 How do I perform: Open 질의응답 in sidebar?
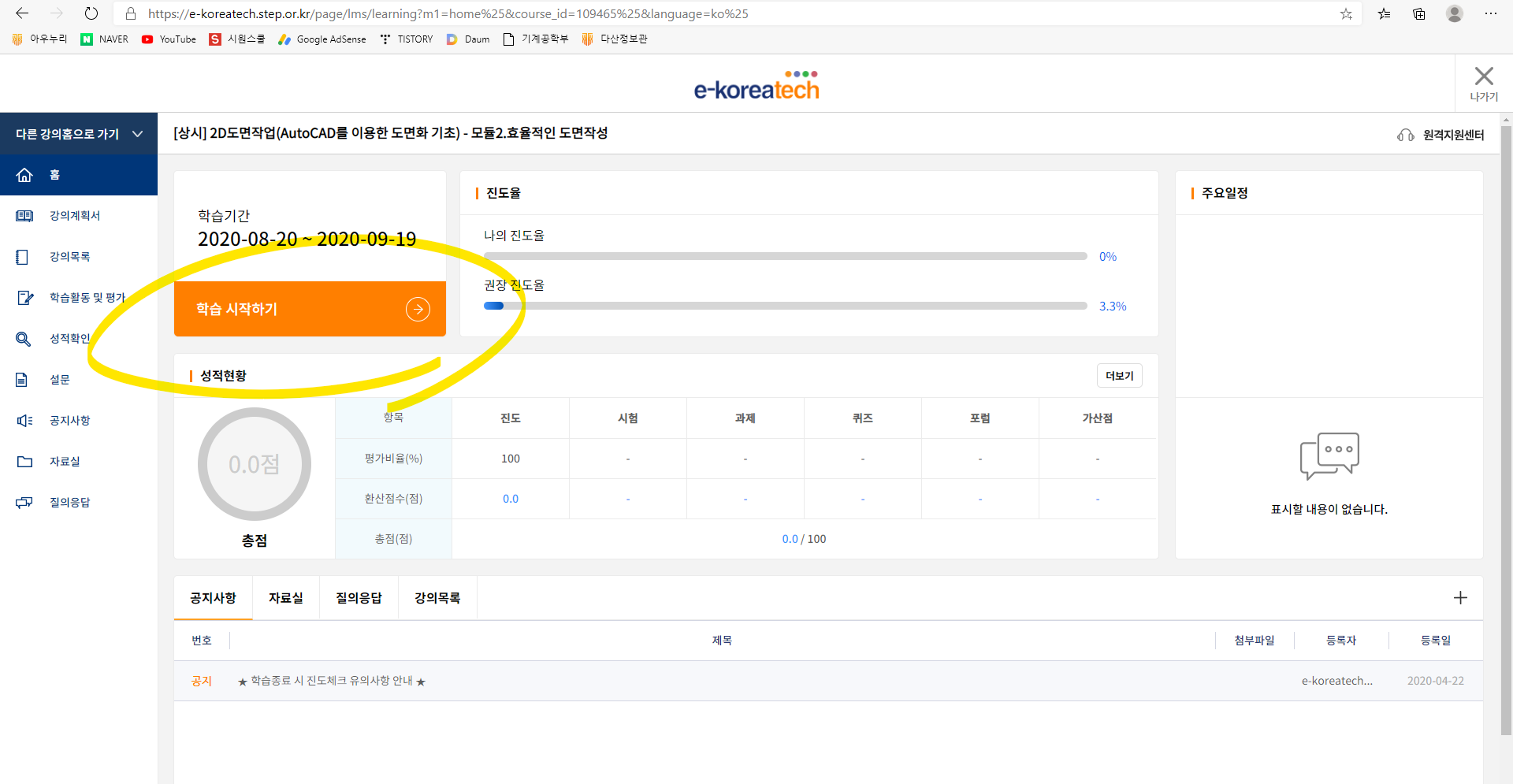[x=79, y=503]
